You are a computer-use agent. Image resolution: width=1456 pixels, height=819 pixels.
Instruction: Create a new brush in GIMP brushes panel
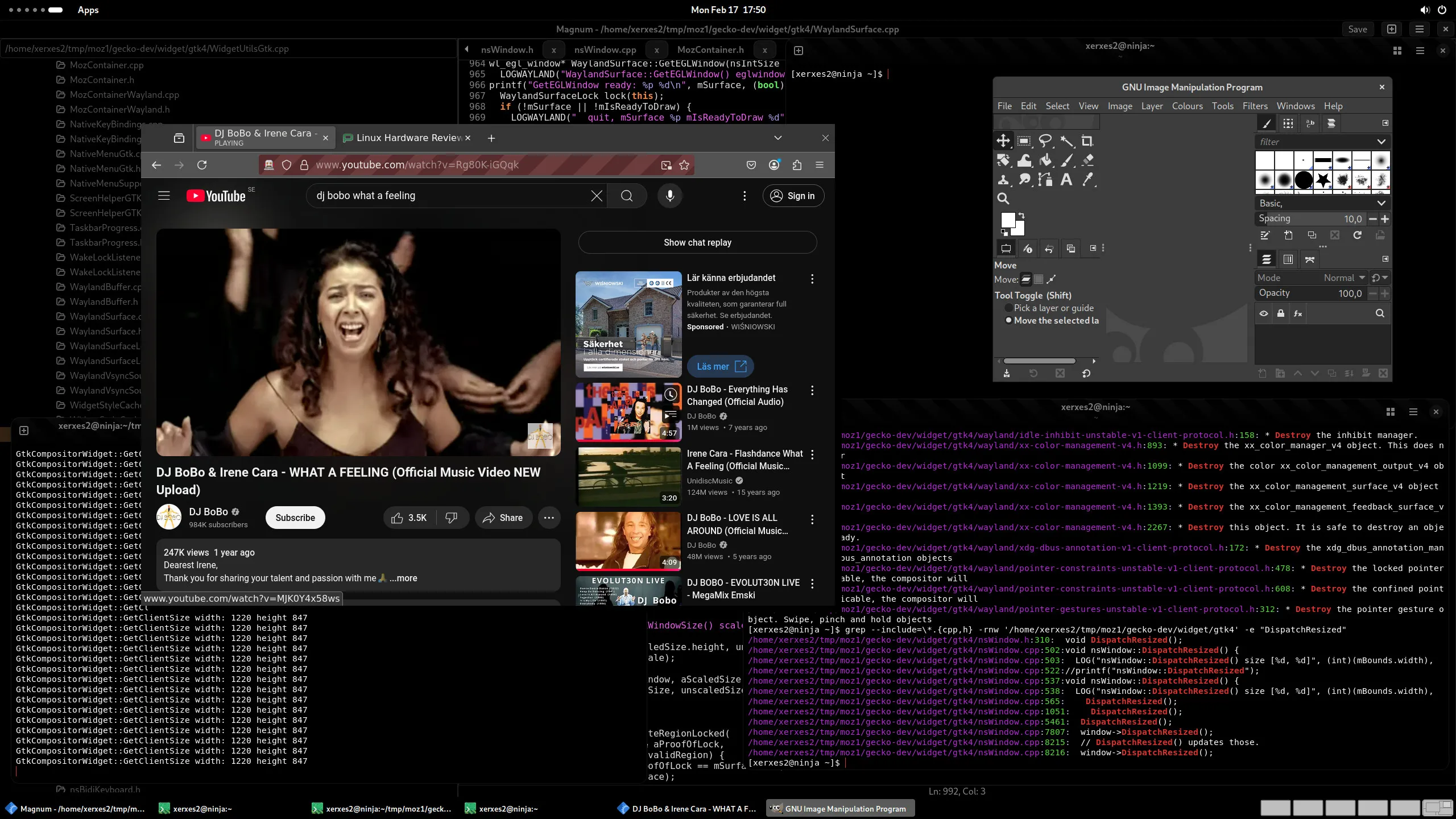[1289, 235]
